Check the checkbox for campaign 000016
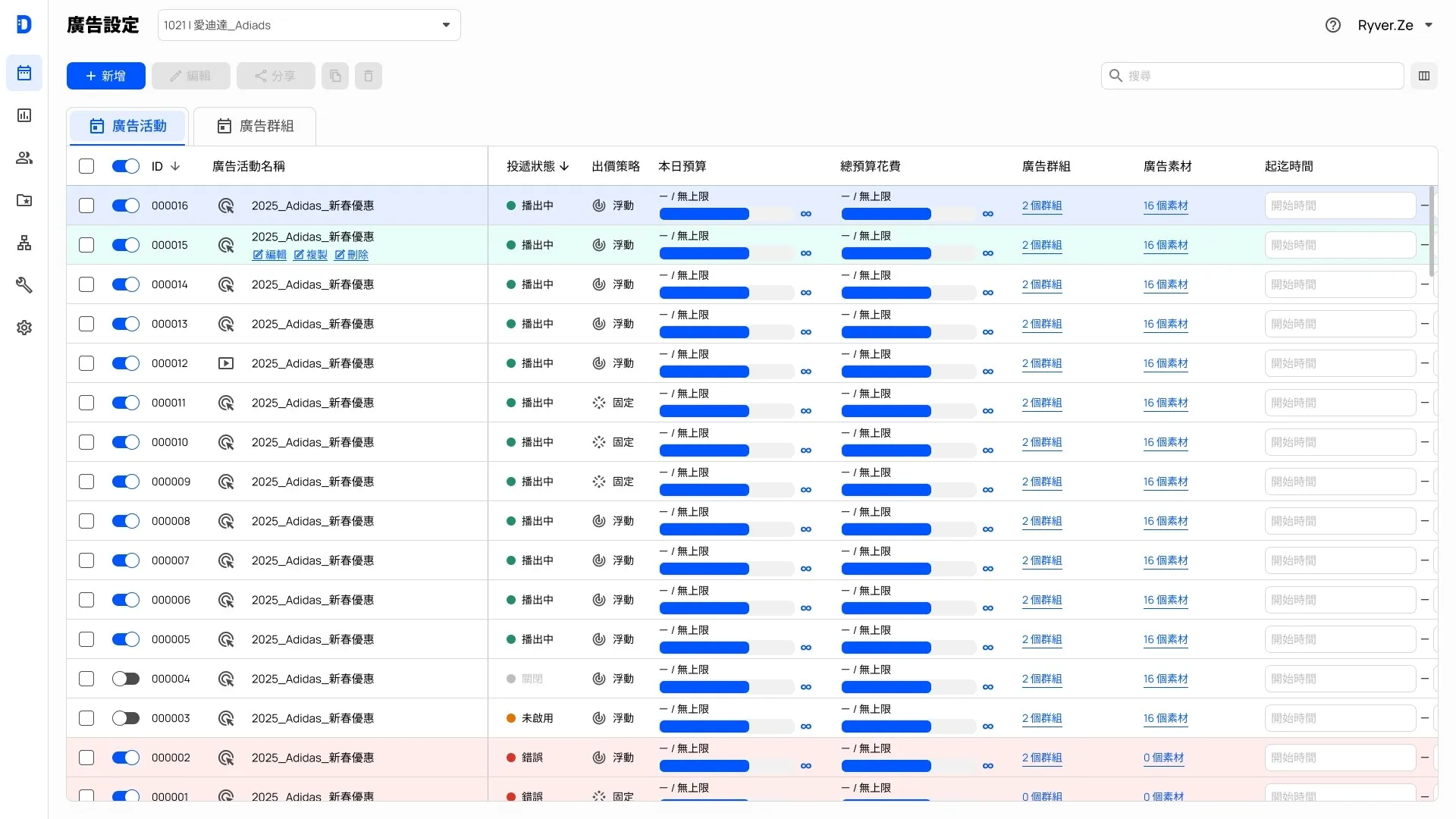1456x819 pixels. click(86, 206)
